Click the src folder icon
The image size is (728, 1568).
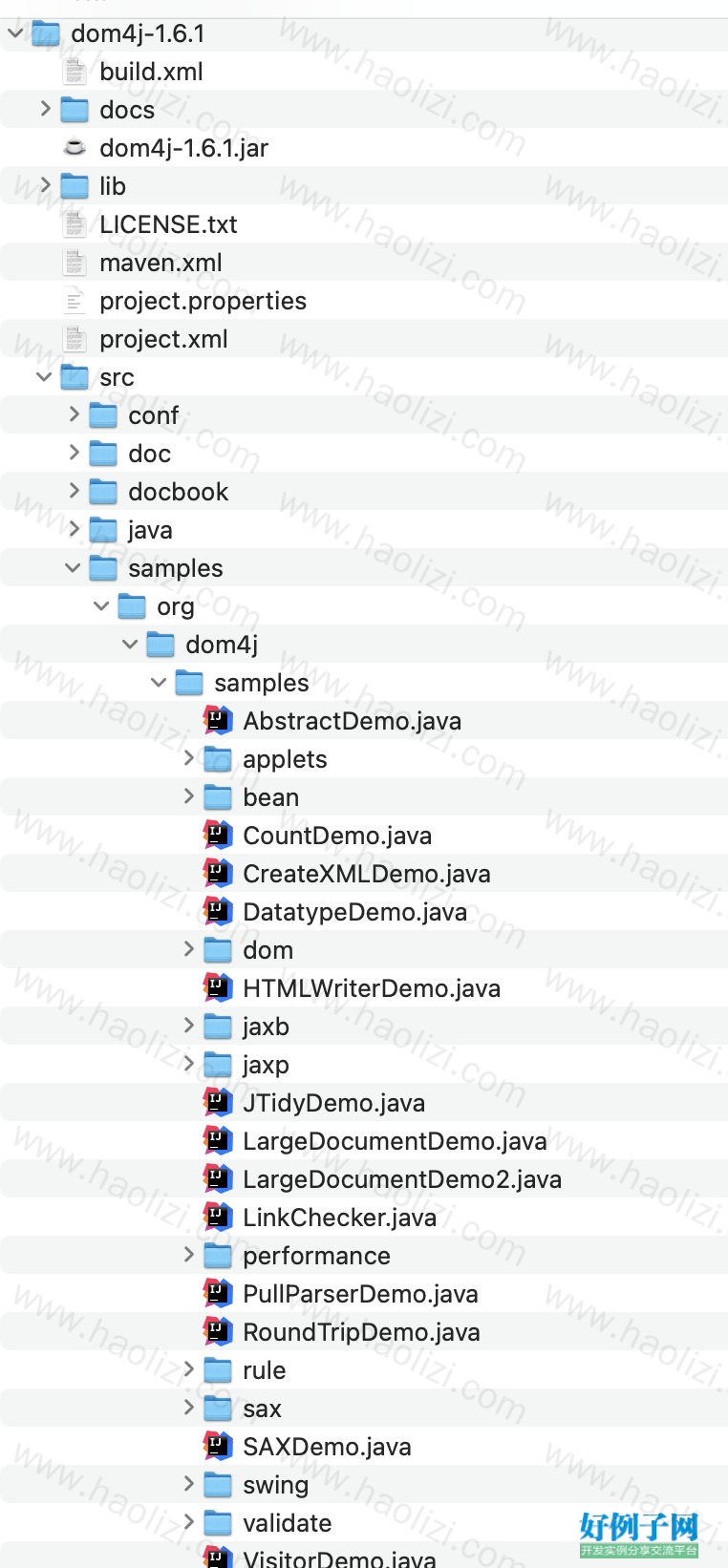[x=75, y=377]
